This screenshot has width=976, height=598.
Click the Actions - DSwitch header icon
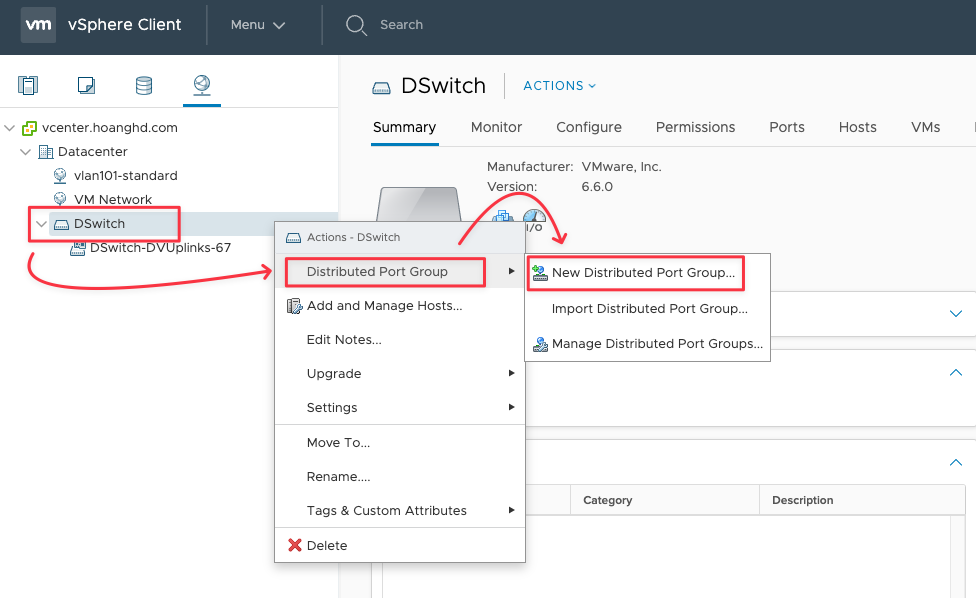coord(293,238)
